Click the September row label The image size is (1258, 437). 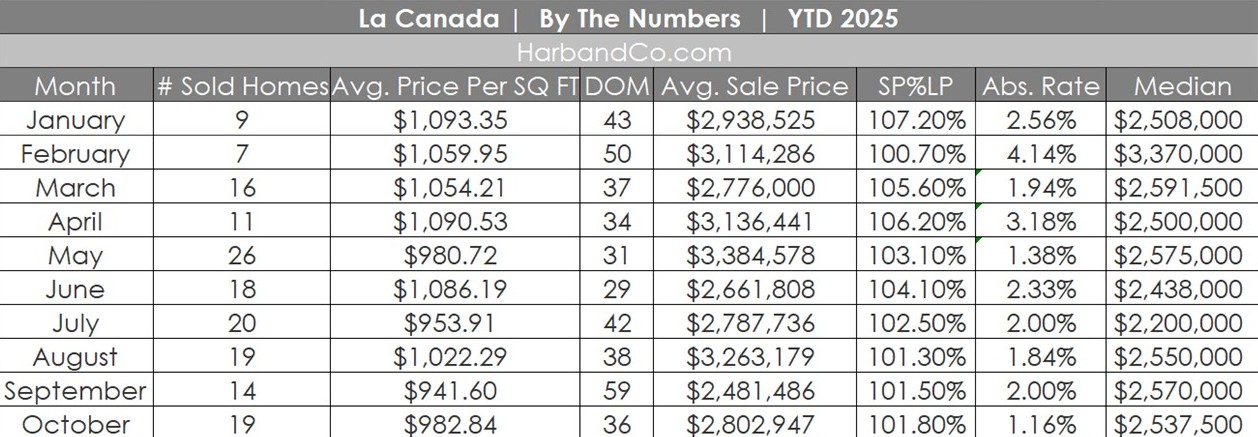(75, 391)
